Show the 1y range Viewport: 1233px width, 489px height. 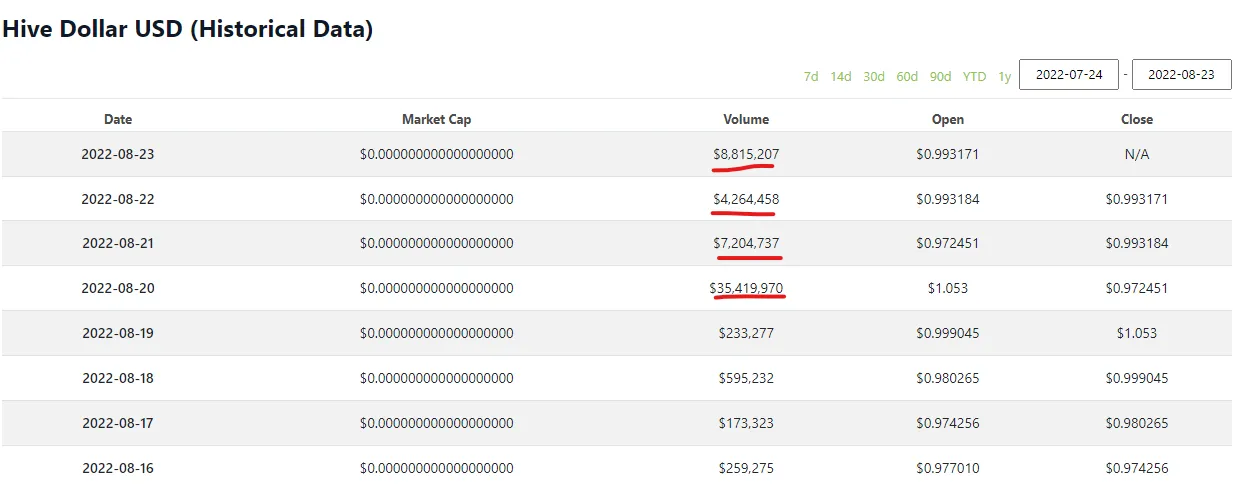(1004, 76)
